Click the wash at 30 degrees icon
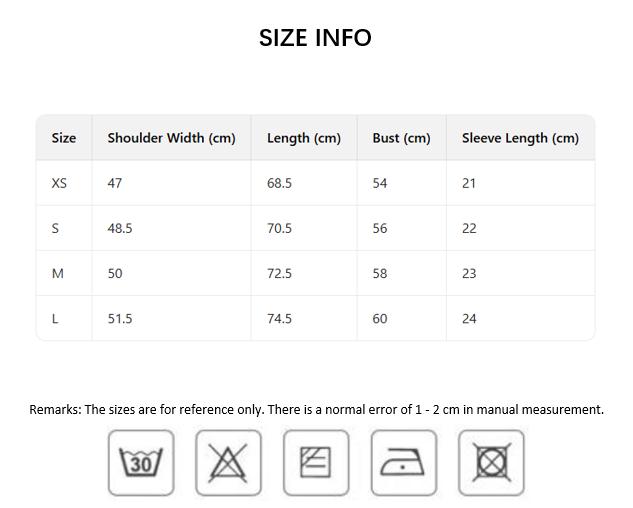The image size is (633, 508). coord(140,463)
